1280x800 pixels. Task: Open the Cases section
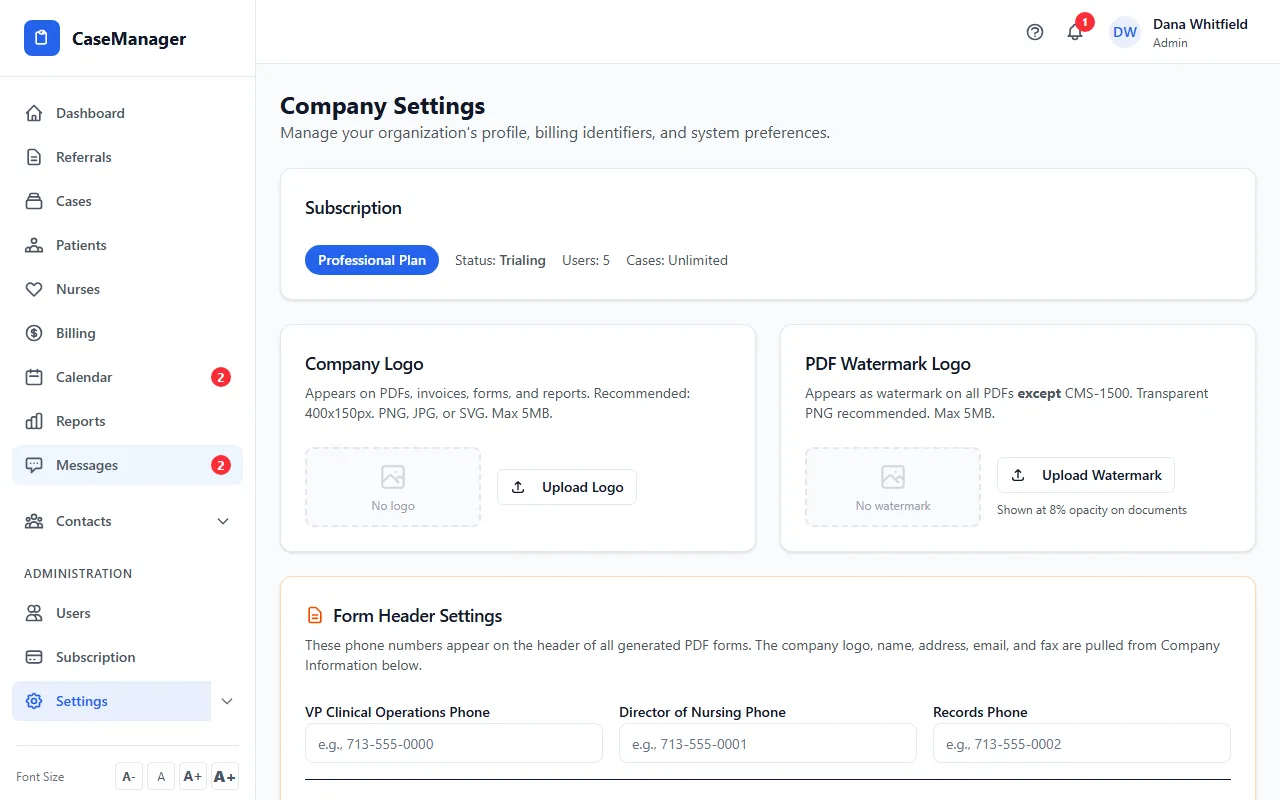pos(127,201)
